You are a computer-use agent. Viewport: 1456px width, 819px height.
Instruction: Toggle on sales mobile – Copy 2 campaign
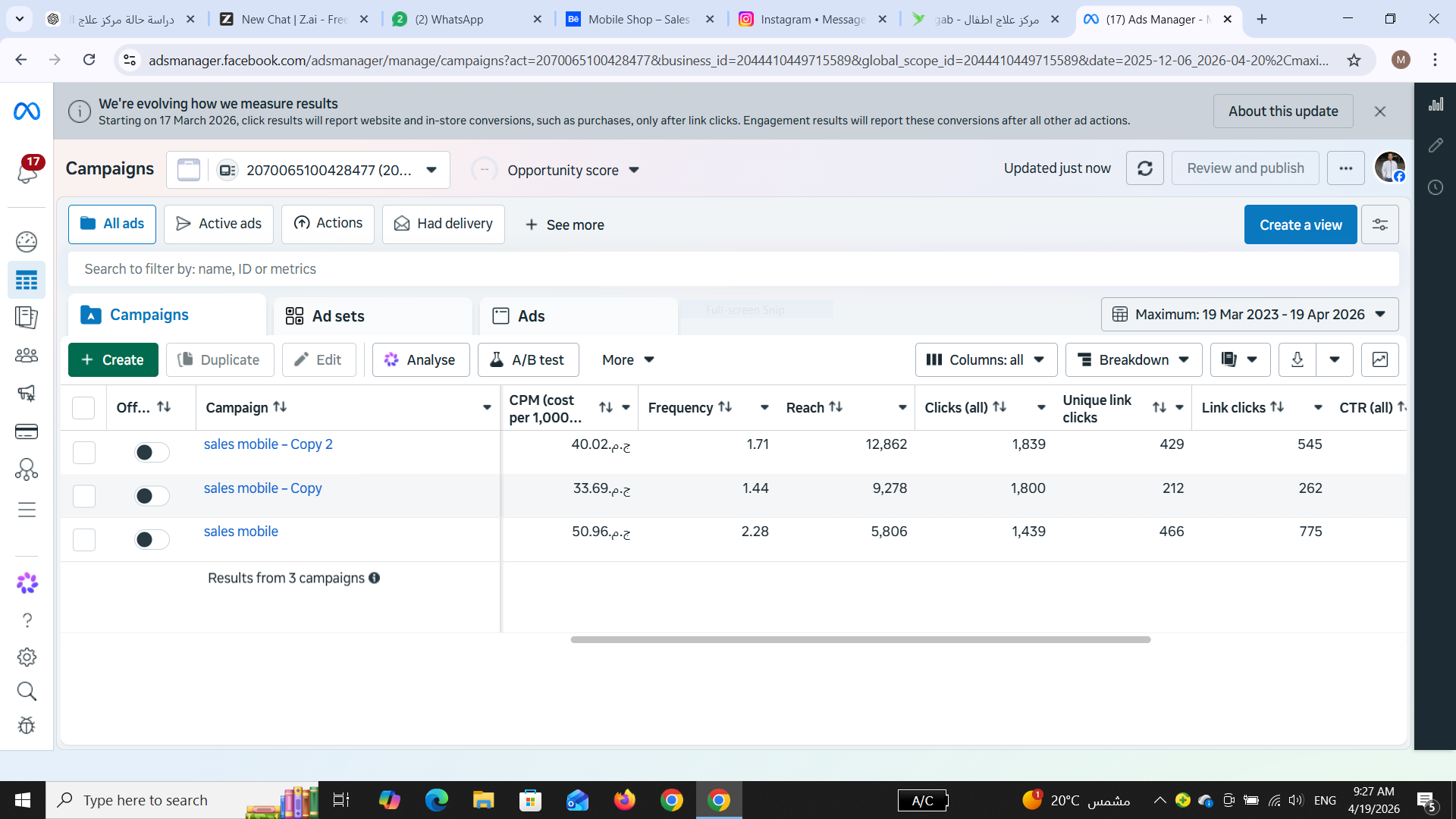click(x=151, y=453)
